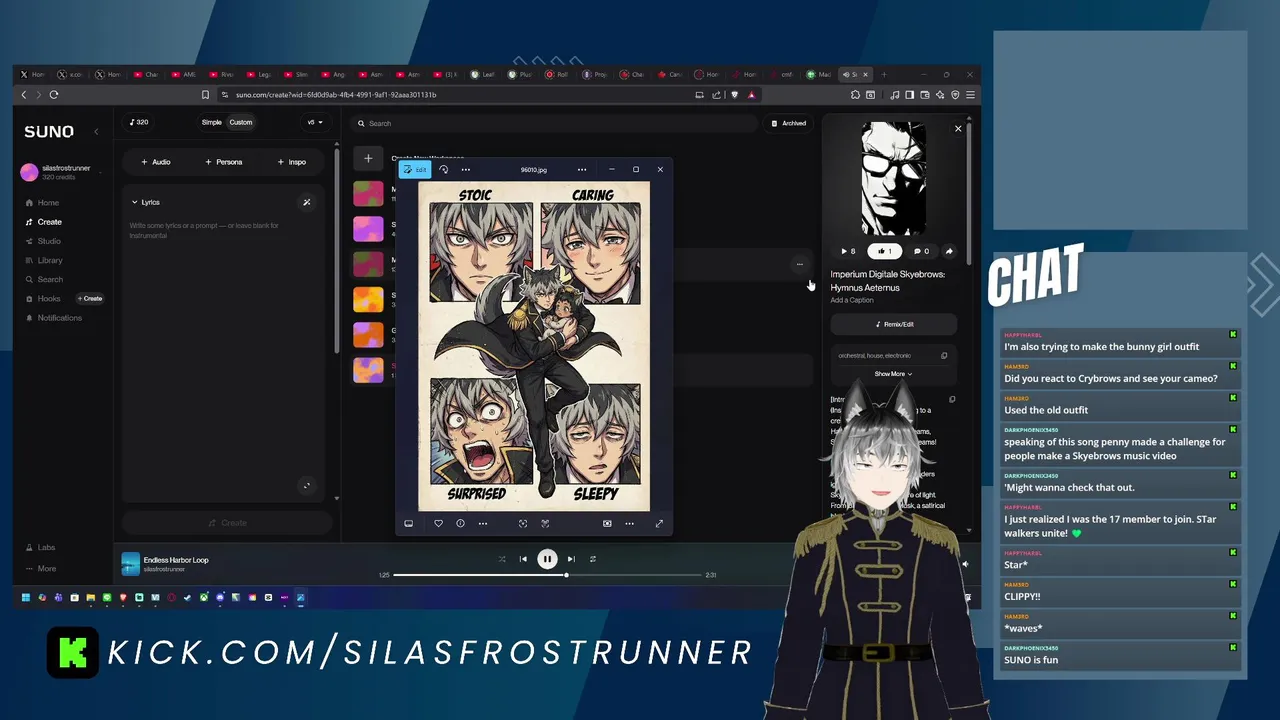Open three-dot menu next to info icon
This screenshot has height=720, width=1280.
pos(483,523)
